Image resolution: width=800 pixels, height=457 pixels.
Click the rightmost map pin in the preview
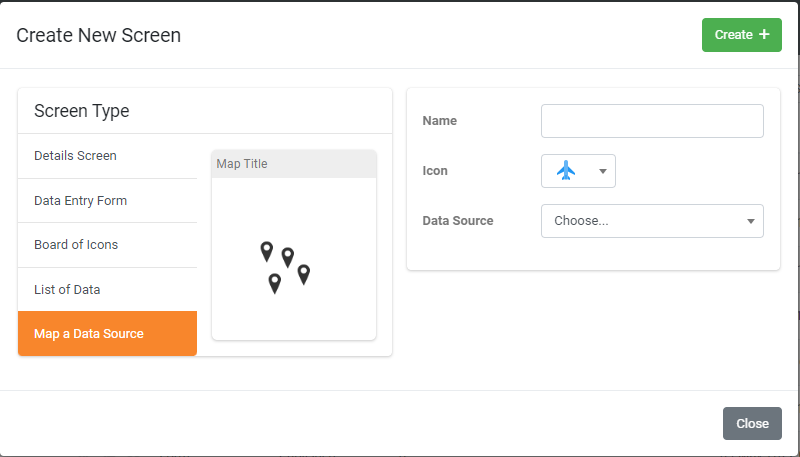(304, 274)
